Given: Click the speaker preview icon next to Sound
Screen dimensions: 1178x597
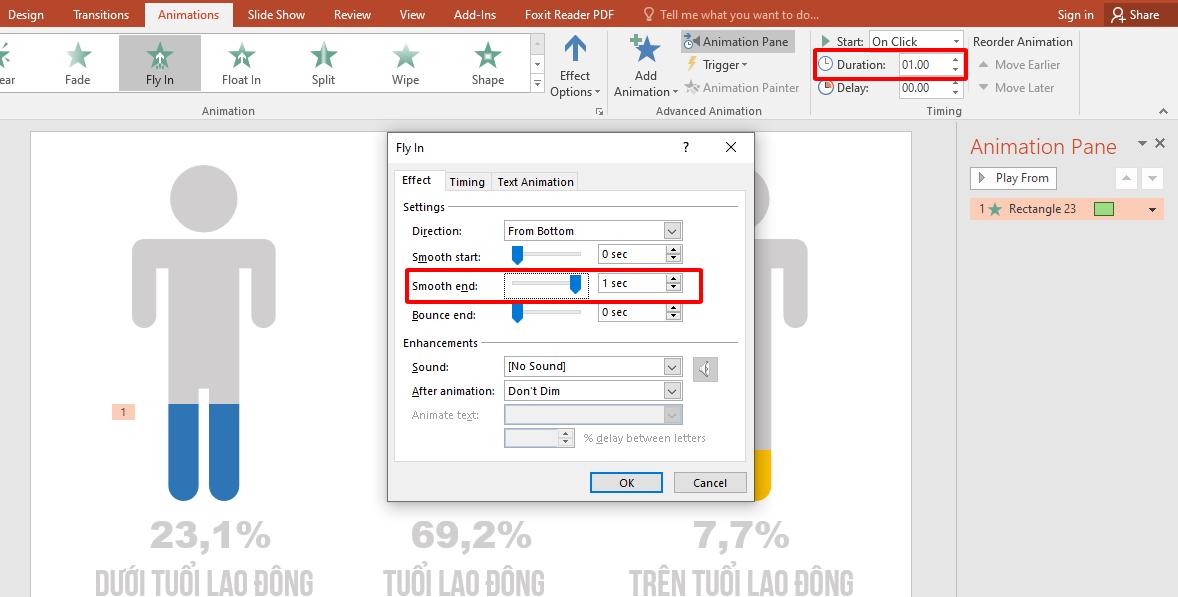Looking at the screenshot, I should pos(705,369).
